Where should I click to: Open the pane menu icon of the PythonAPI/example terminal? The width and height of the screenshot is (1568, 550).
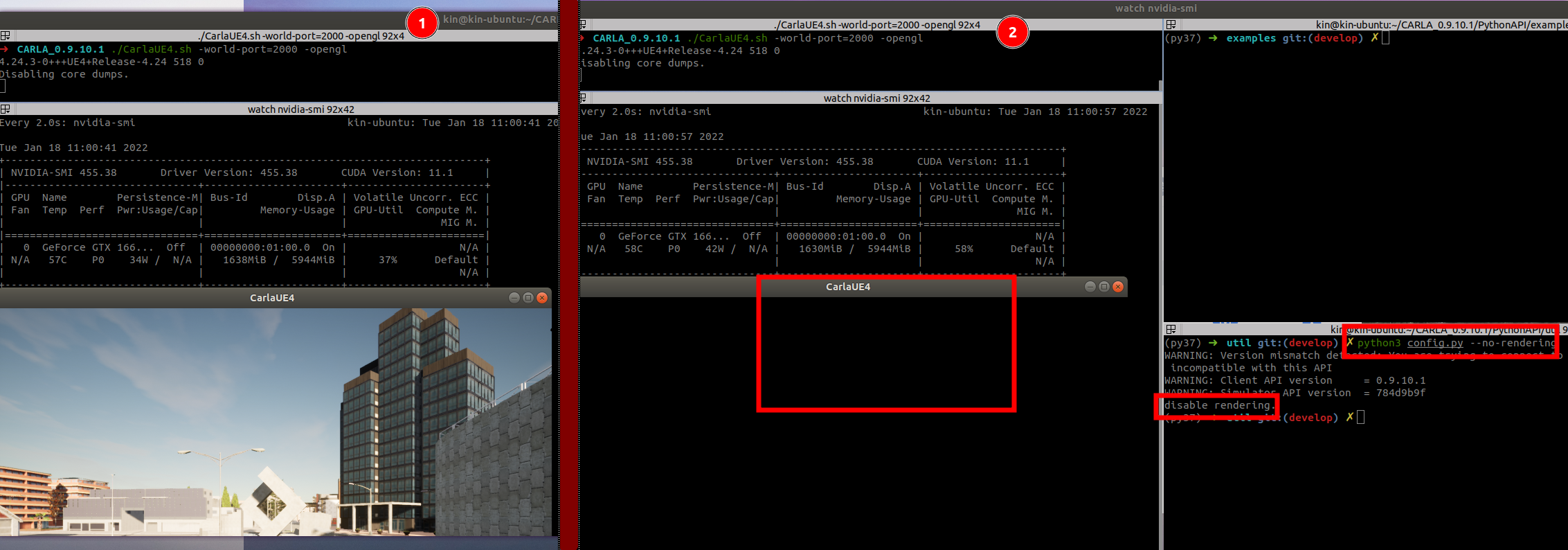(x=1171, y=25)
